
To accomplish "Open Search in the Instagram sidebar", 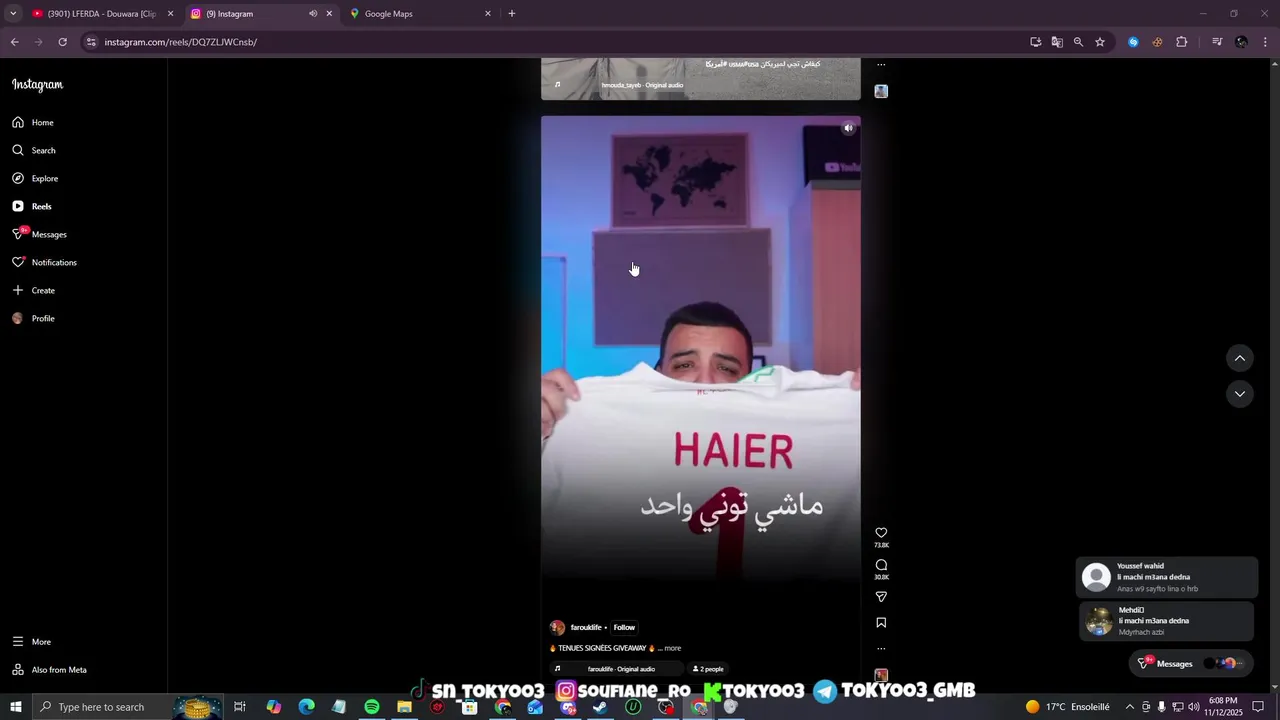I will (34, 150).
